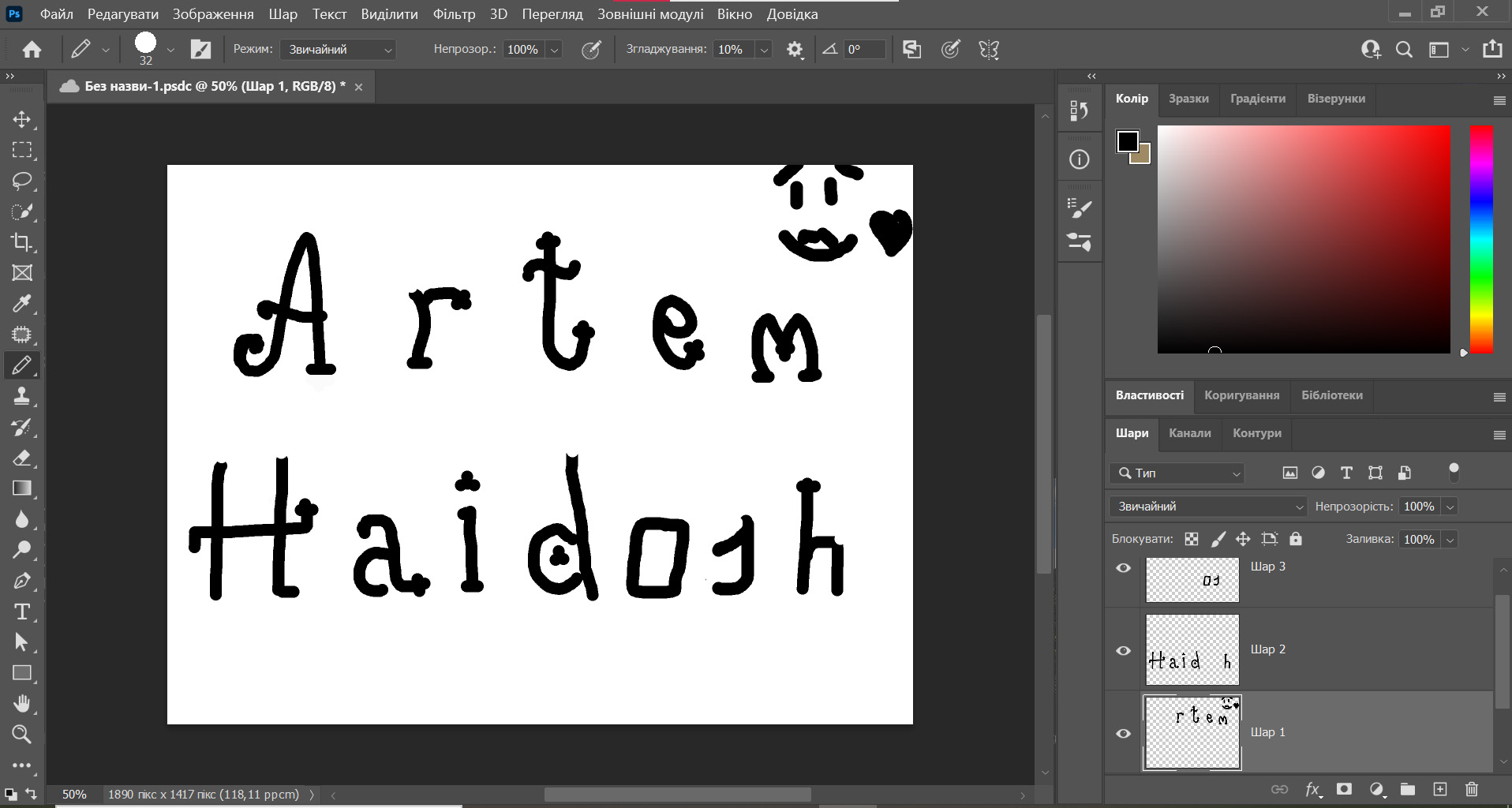Hide layer Шар 2 using eye icon
Screen dimensions: 1512x808
coord(1124,651)
